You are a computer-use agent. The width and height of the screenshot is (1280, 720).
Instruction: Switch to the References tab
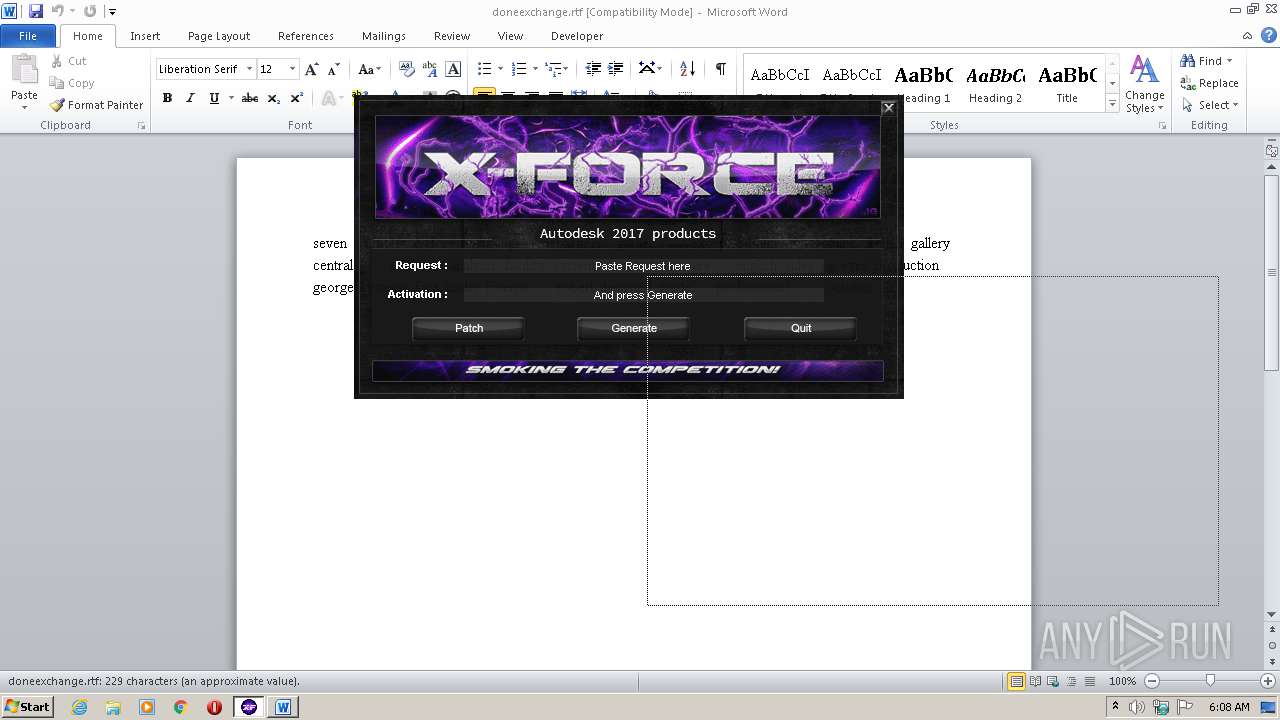point(306,36)
